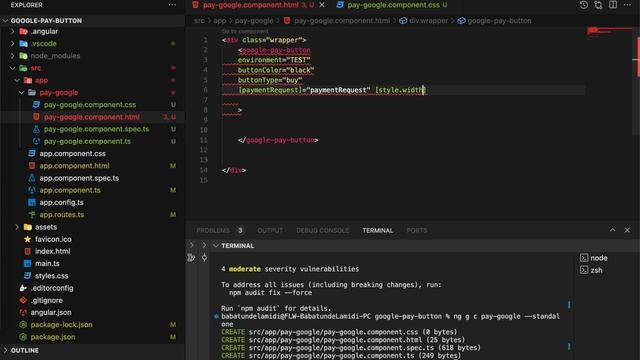Open timeline history icon in editor toolbar
This screenshot has width=640, height=360.
coord(584,5)
